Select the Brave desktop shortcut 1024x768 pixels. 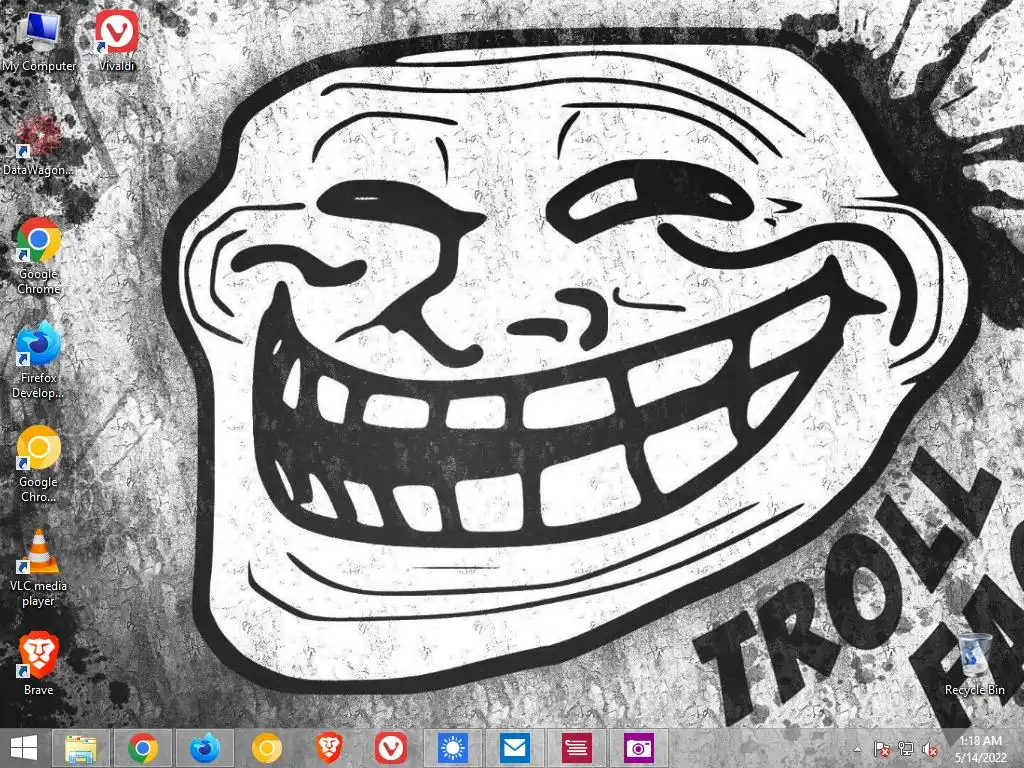pyautogui.click(x=39, y=664)
